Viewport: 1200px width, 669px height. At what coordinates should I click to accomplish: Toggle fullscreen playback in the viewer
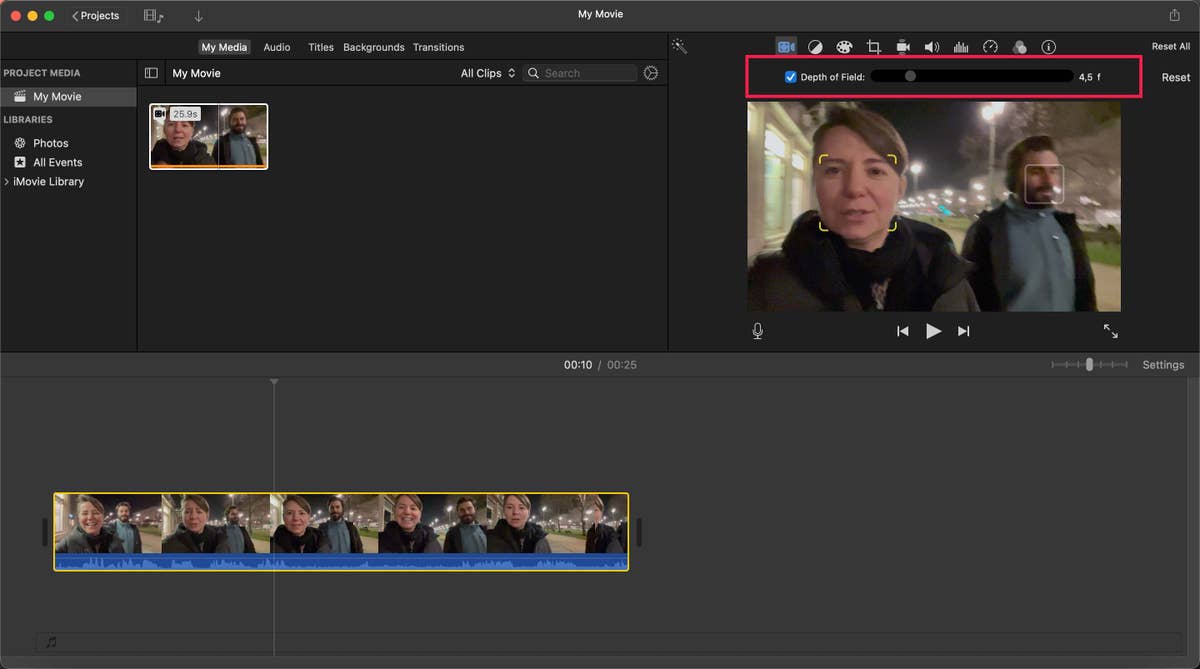[x=1110, y=331]
